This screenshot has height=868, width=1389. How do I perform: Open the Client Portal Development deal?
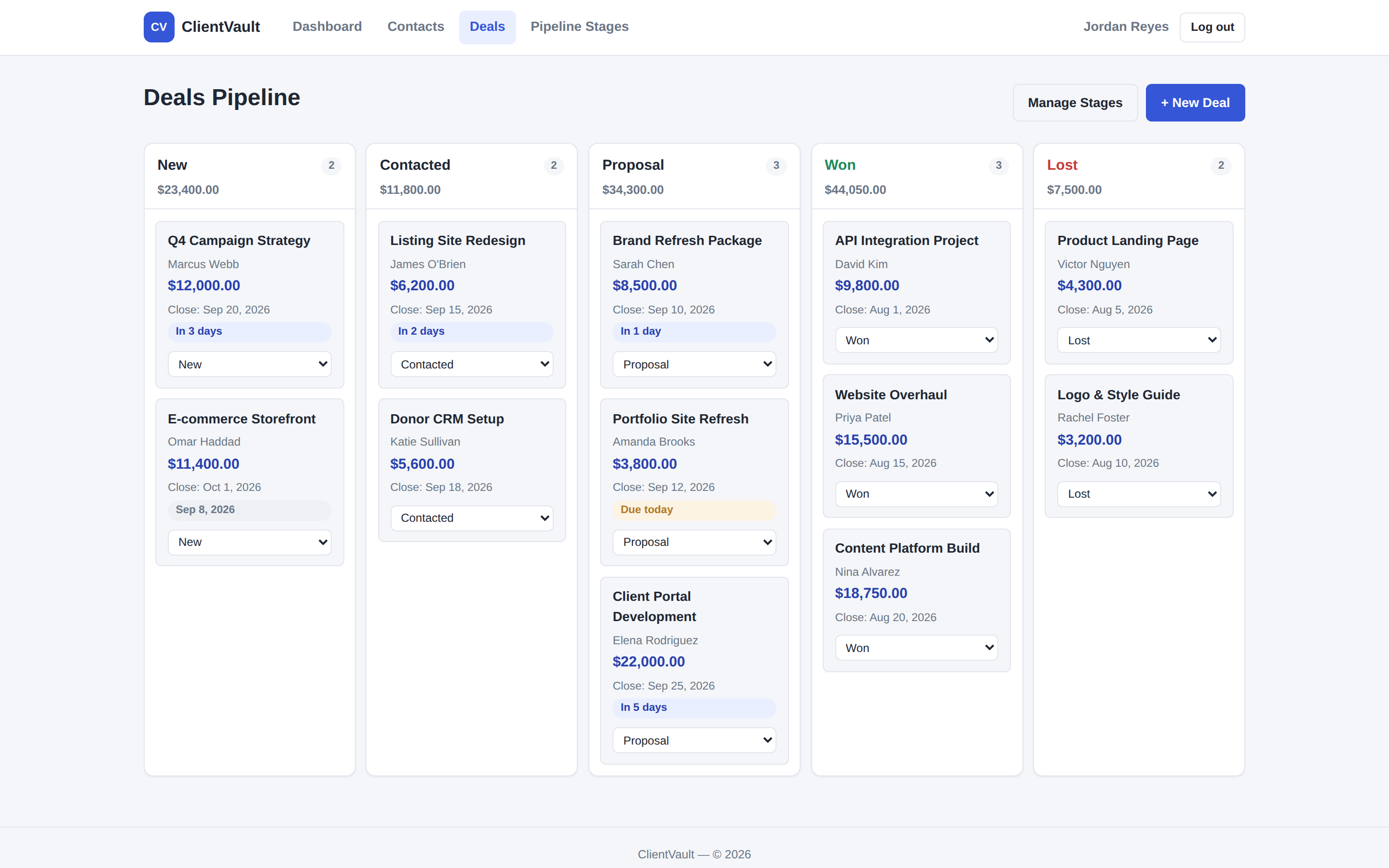[654, 606]
